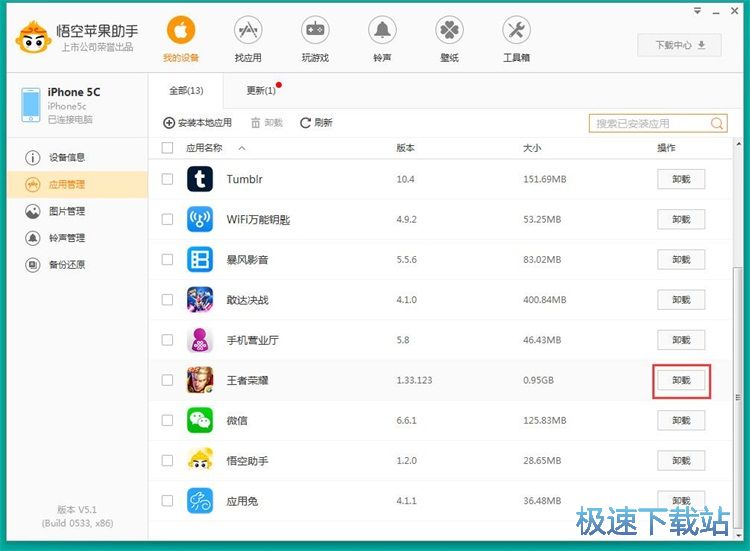Click version 1.33.123 of 王者荣耀
This screenshot has height=551, width=750.
[x=414, y=380]
